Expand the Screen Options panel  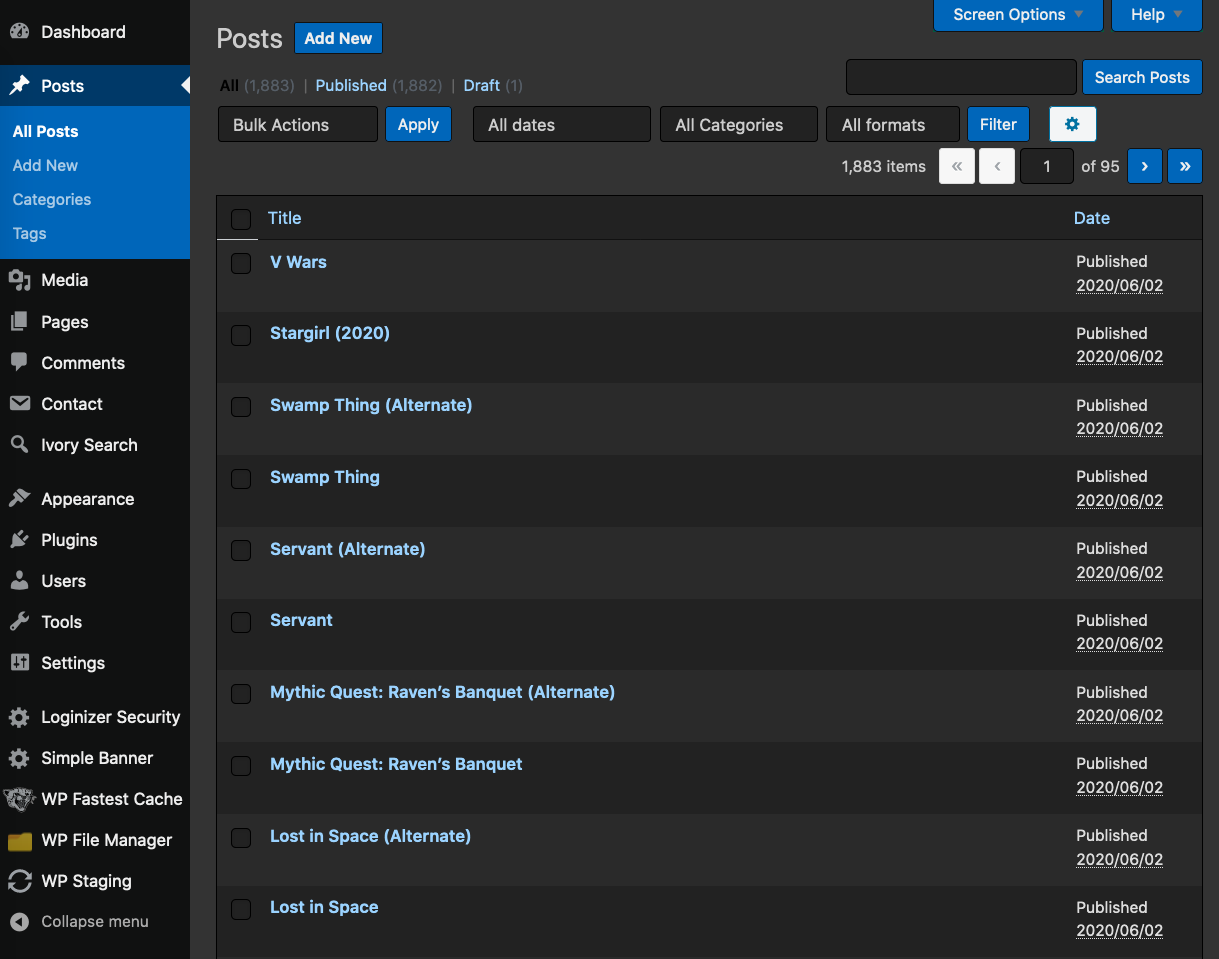coord(1018,15)
